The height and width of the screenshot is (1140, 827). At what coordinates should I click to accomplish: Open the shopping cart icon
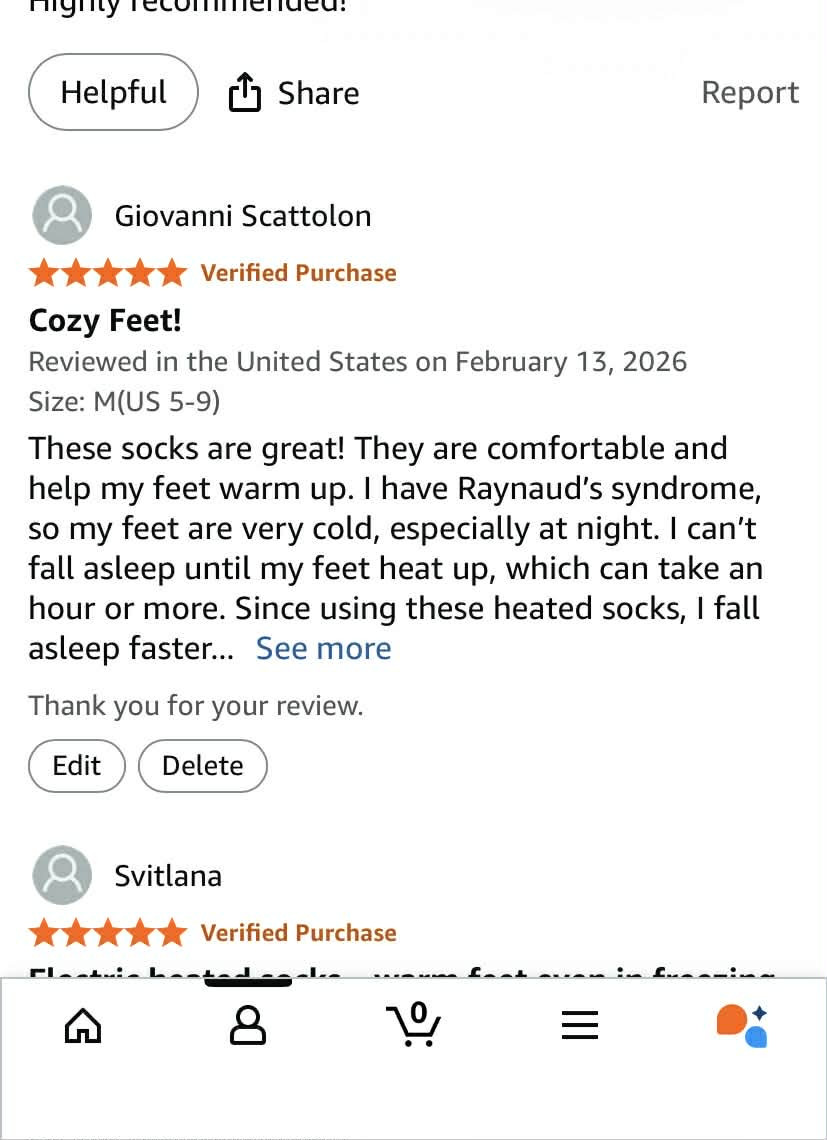413,1025
